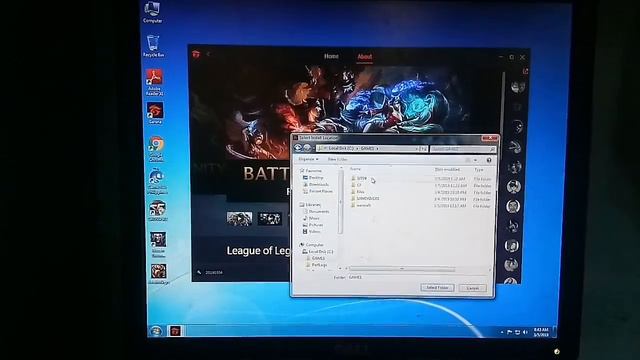640x360 pixels.
Task: Go back in the folder dialog
Action: pos(298,148)
